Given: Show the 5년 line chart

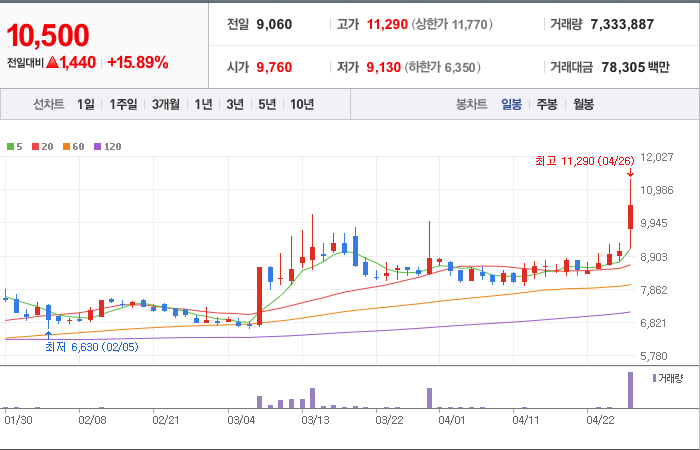Looking at the screenshot, I should (267, 104).
